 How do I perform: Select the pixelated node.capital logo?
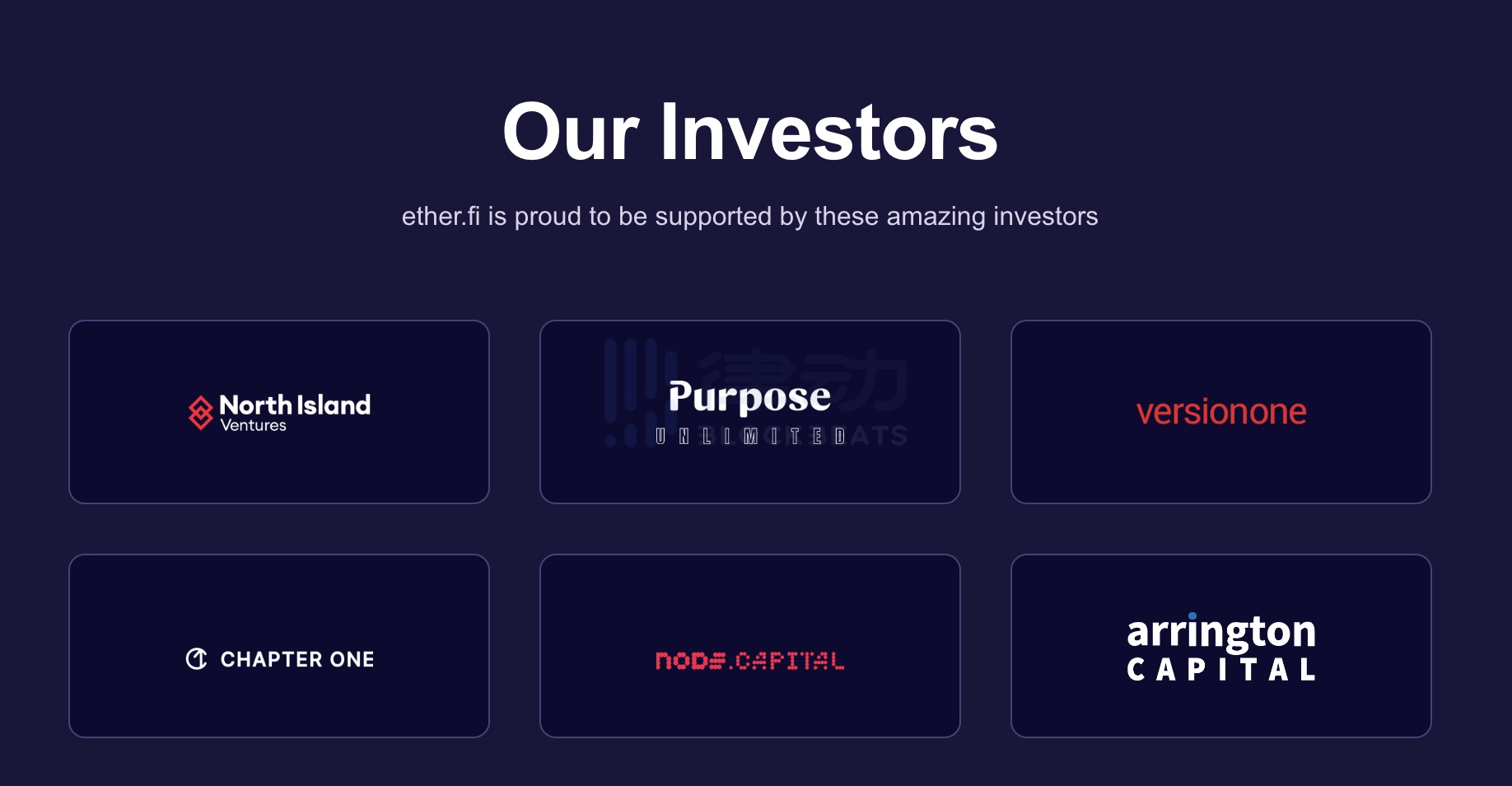point(749,661)
